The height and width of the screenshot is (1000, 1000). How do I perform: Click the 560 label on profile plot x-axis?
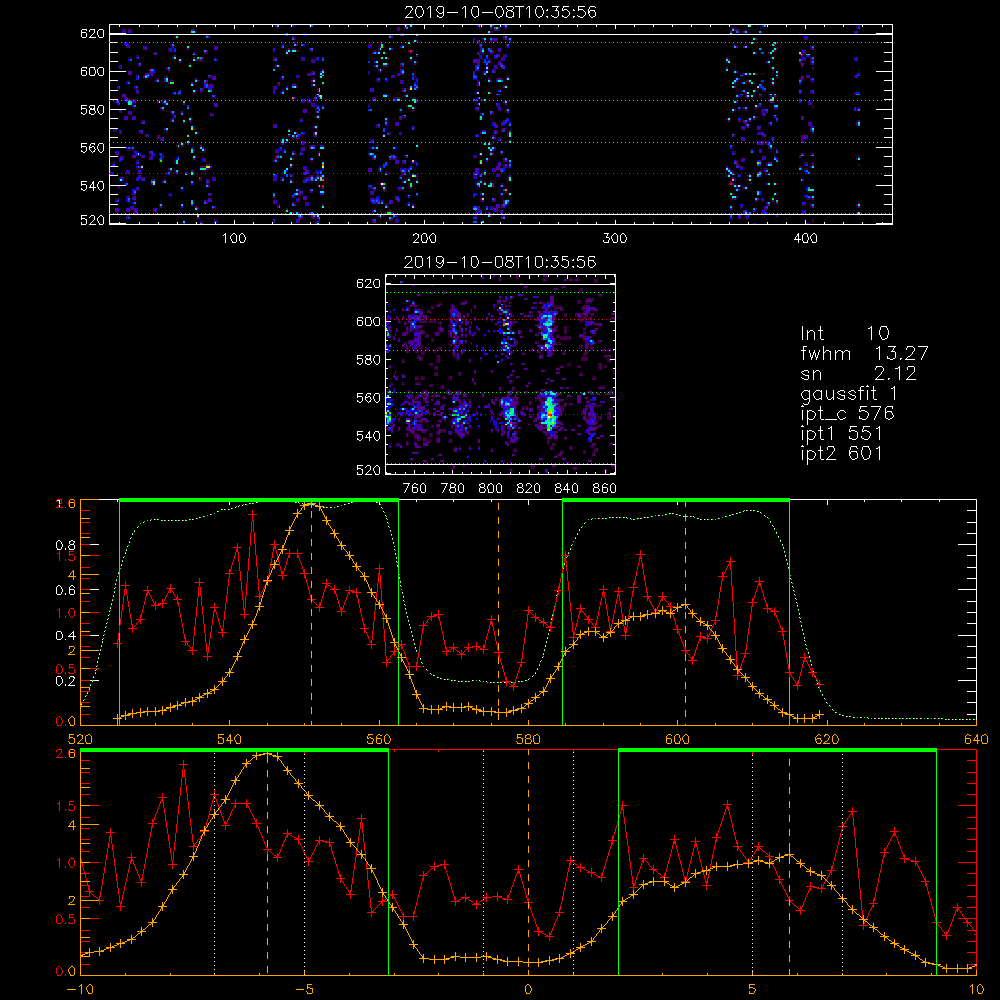pyautogui.click(x=379, y=740)
